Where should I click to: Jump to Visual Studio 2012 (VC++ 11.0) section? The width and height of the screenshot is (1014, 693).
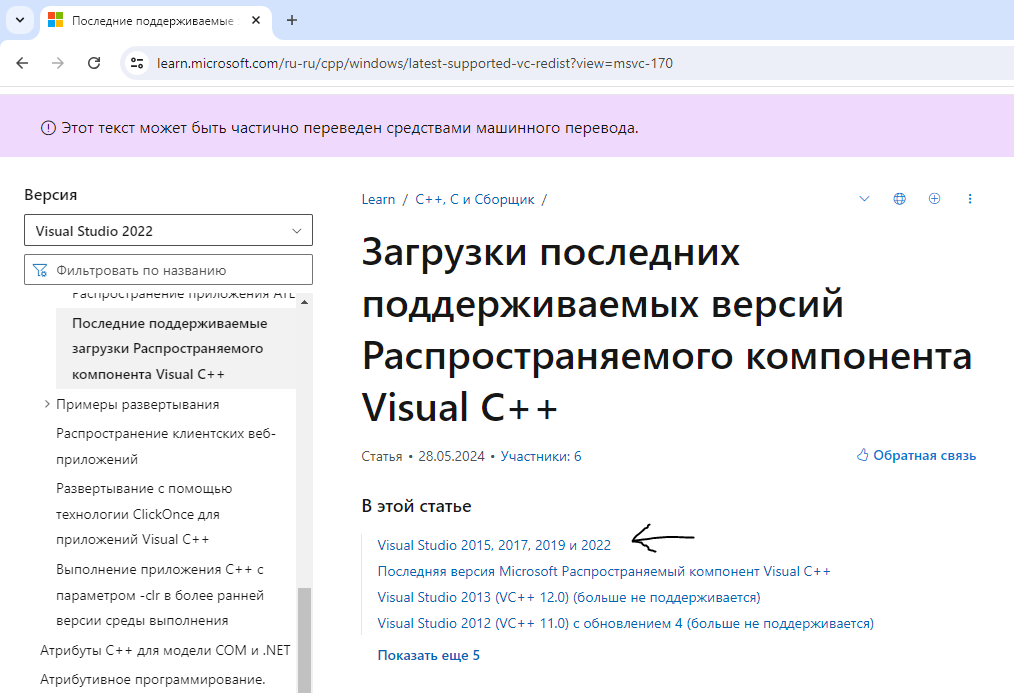point(625,623)
